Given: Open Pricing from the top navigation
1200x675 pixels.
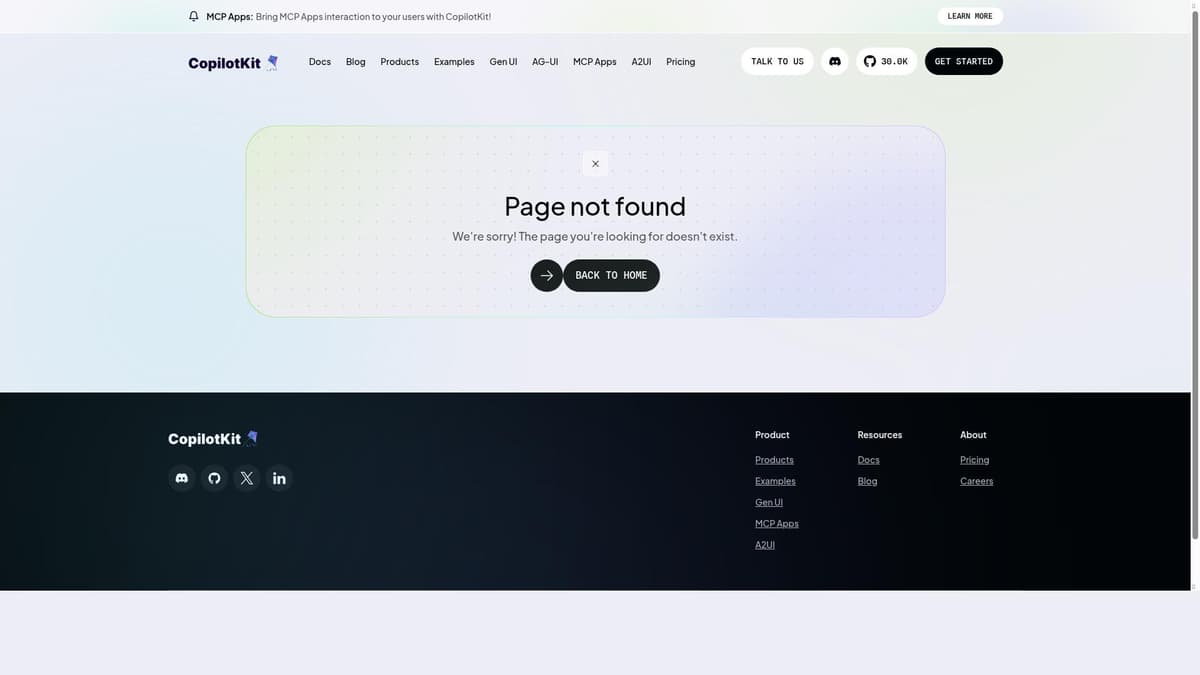Looking at the screenshot, I should pyautogui.click(x=680, y=62).
